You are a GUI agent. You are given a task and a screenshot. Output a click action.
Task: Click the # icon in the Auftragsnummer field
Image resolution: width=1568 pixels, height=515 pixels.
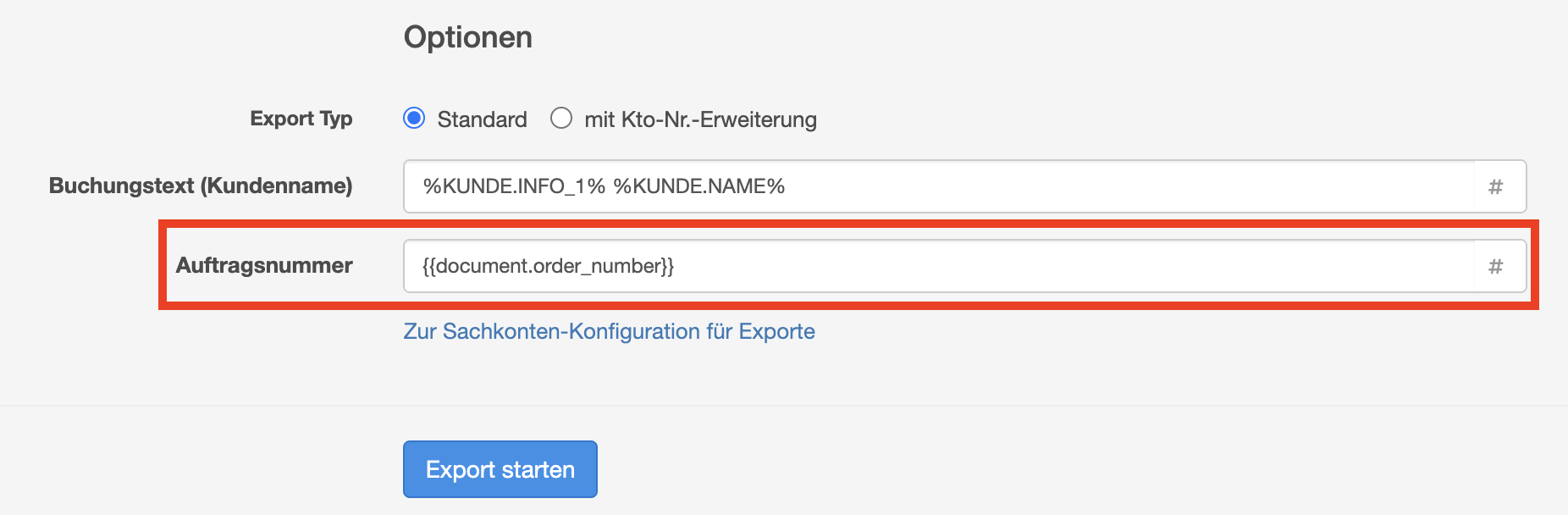tap(1496, 266)
